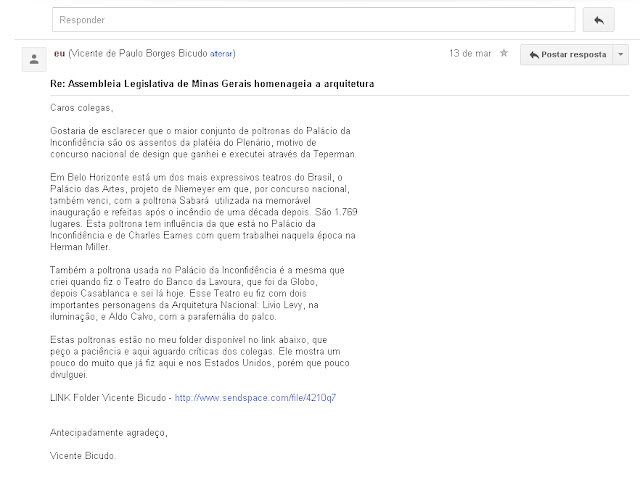Click the greeting 'Caros colegas,'
640x496 pixels.
click(82, 108)
